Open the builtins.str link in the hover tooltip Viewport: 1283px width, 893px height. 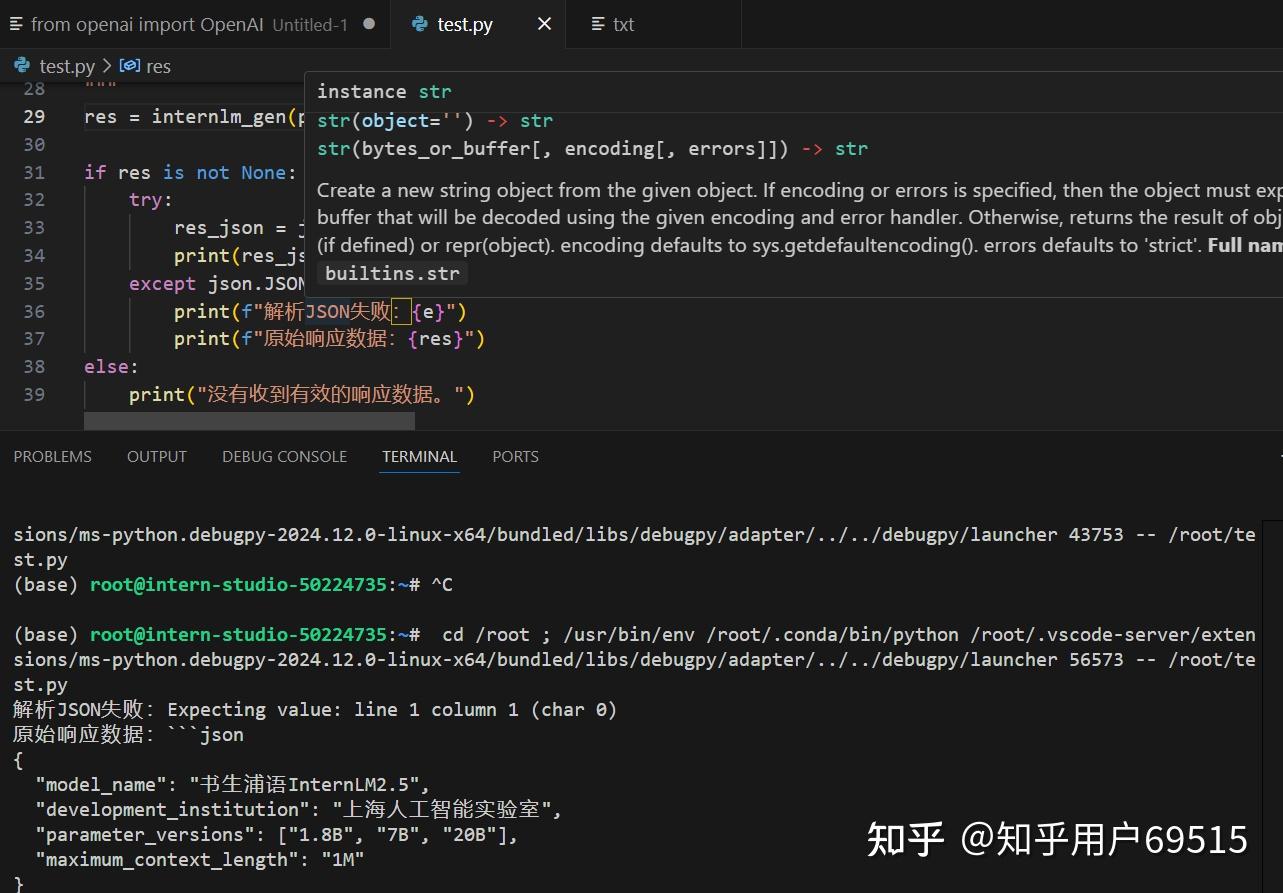tap(392, 273)
